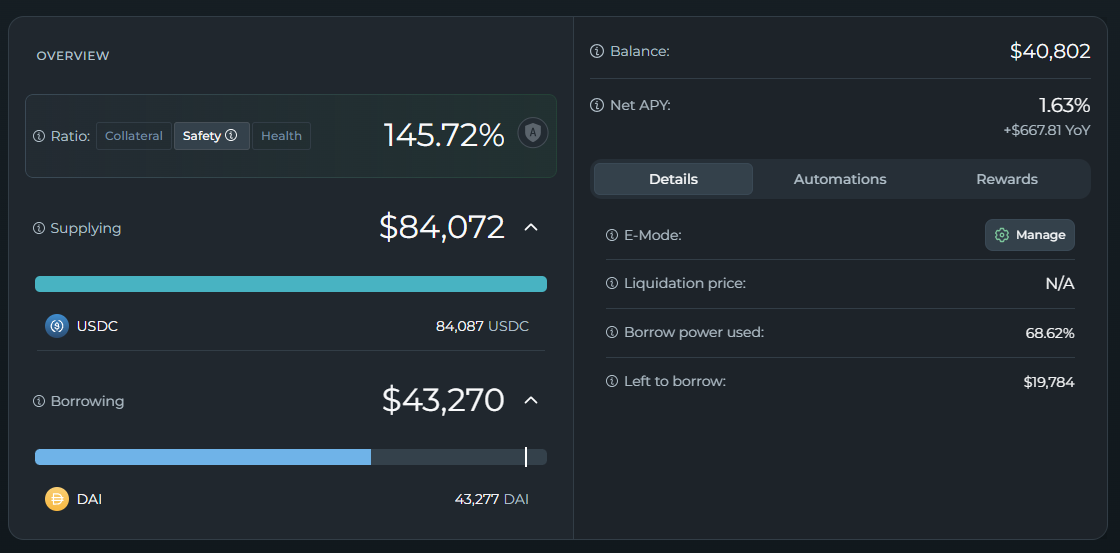Click the info icon next to Supplying
1120x553 pixels.
point(39,228)
